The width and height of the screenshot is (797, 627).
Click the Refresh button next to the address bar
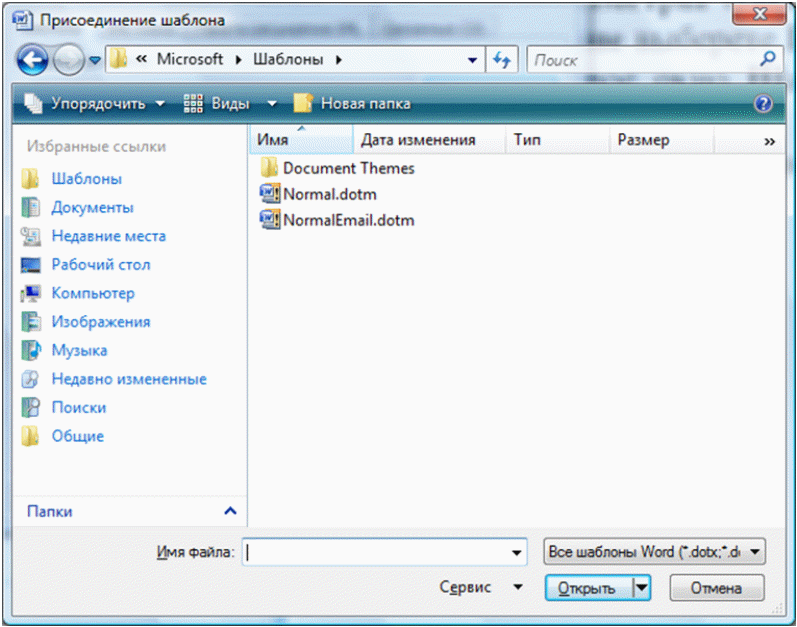[502, 60]
